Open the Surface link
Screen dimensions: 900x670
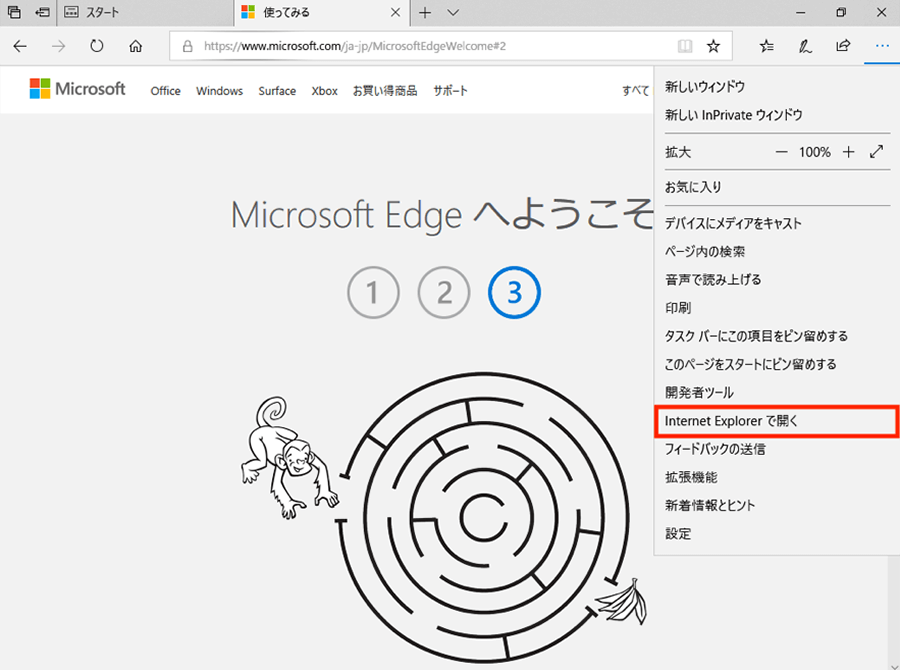pos(277,91)
